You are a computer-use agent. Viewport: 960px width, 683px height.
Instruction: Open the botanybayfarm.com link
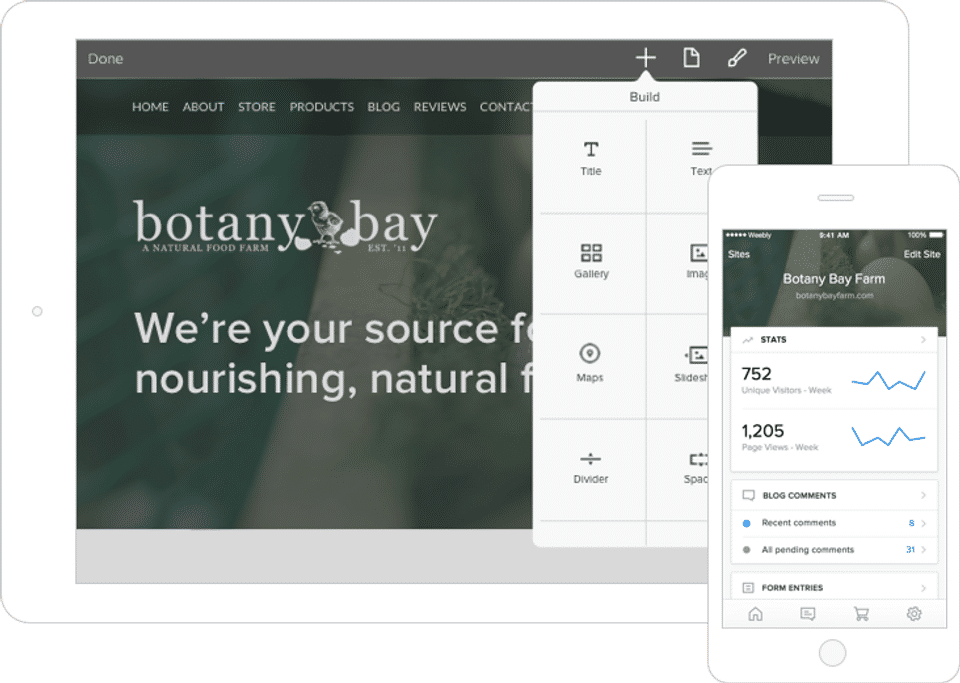(834, 296)
